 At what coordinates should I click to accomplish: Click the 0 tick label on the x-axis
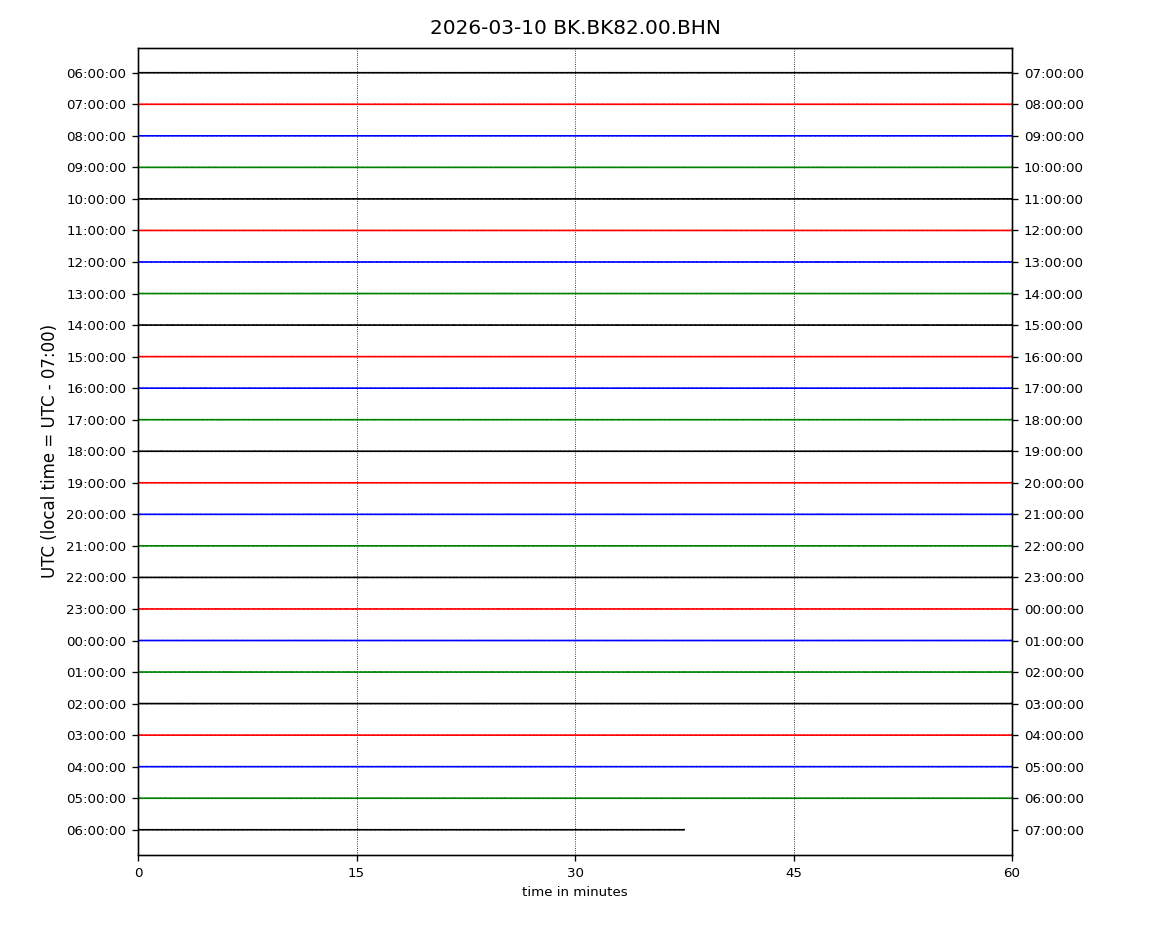138,873
